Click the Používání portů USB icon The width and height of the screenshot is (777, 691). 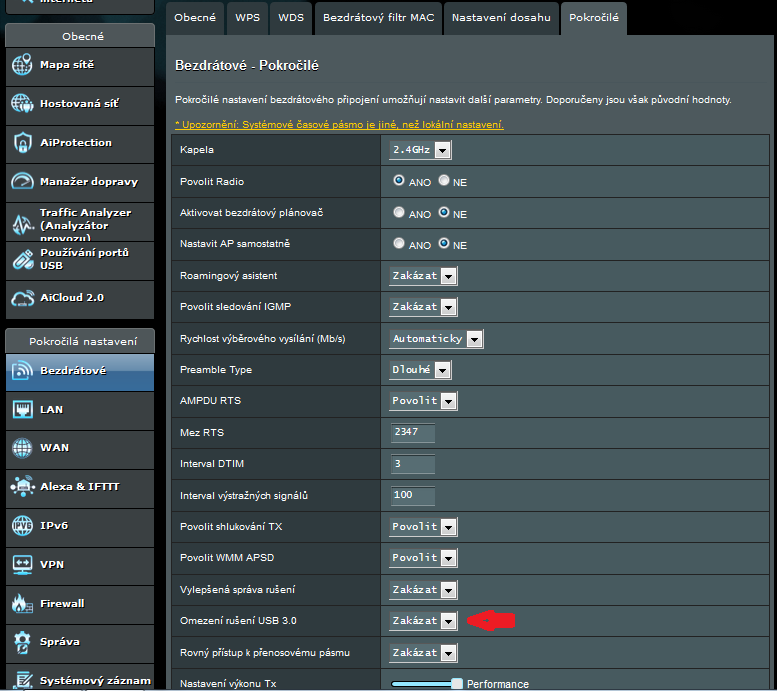pos(22,259)
